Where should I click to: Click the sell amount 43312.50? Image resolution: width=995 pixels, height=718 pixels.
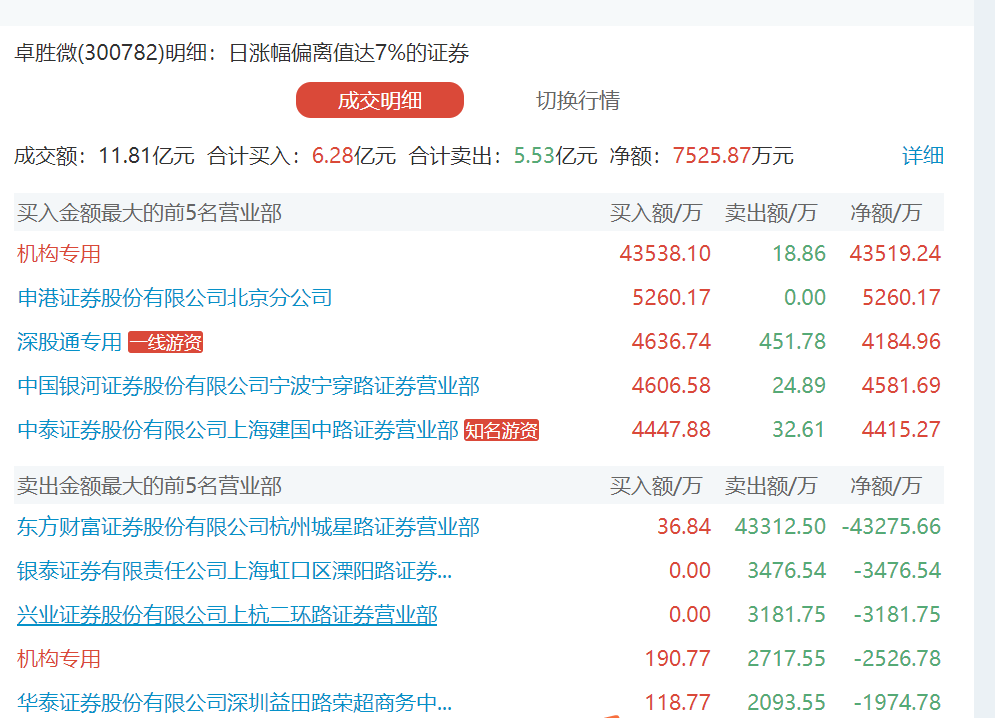780,526
